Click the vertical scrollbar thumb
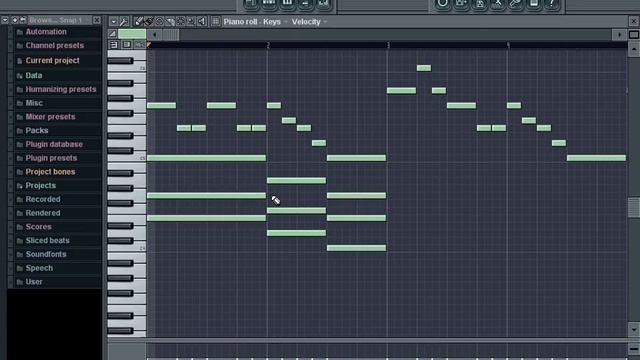 [x=634, y=207]
